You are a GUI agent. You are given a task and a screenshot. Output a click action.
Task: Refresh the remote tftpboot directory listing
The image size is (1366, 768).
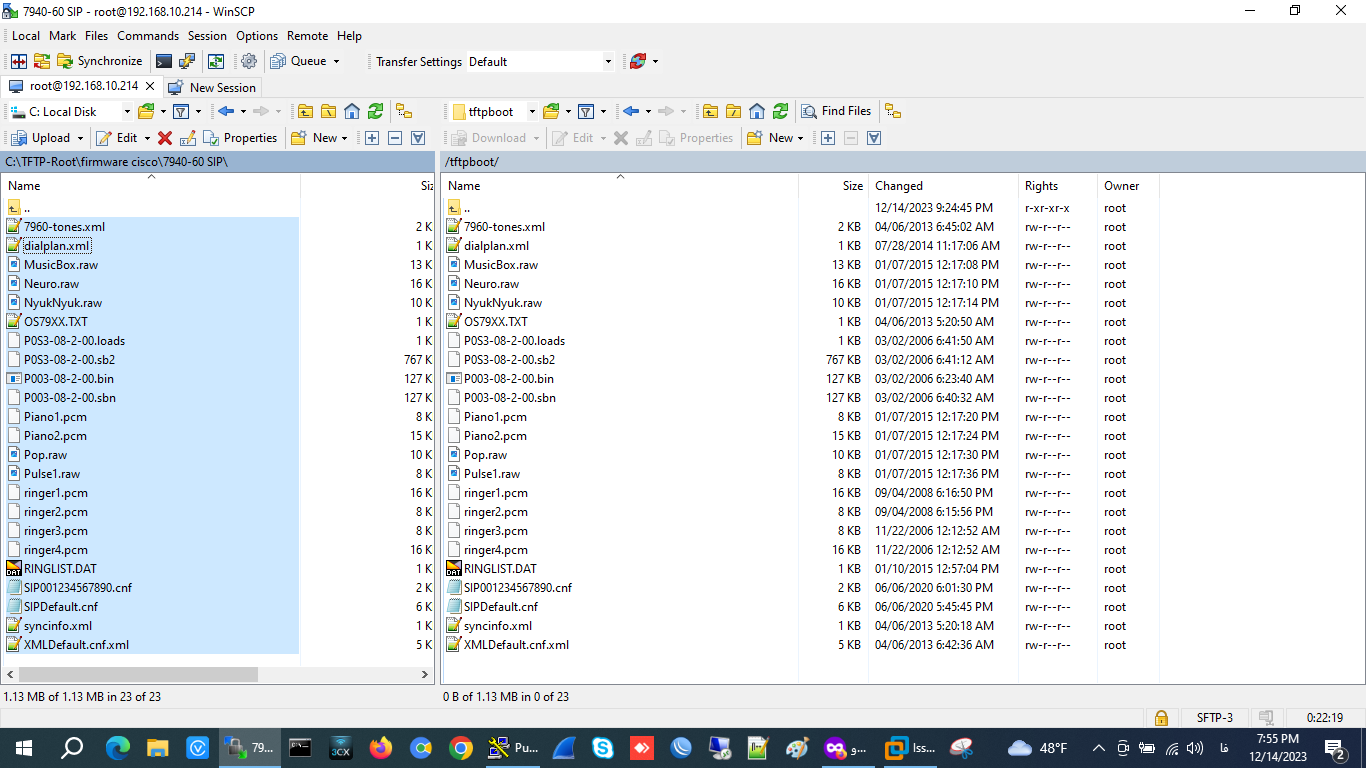coord(781,111)
